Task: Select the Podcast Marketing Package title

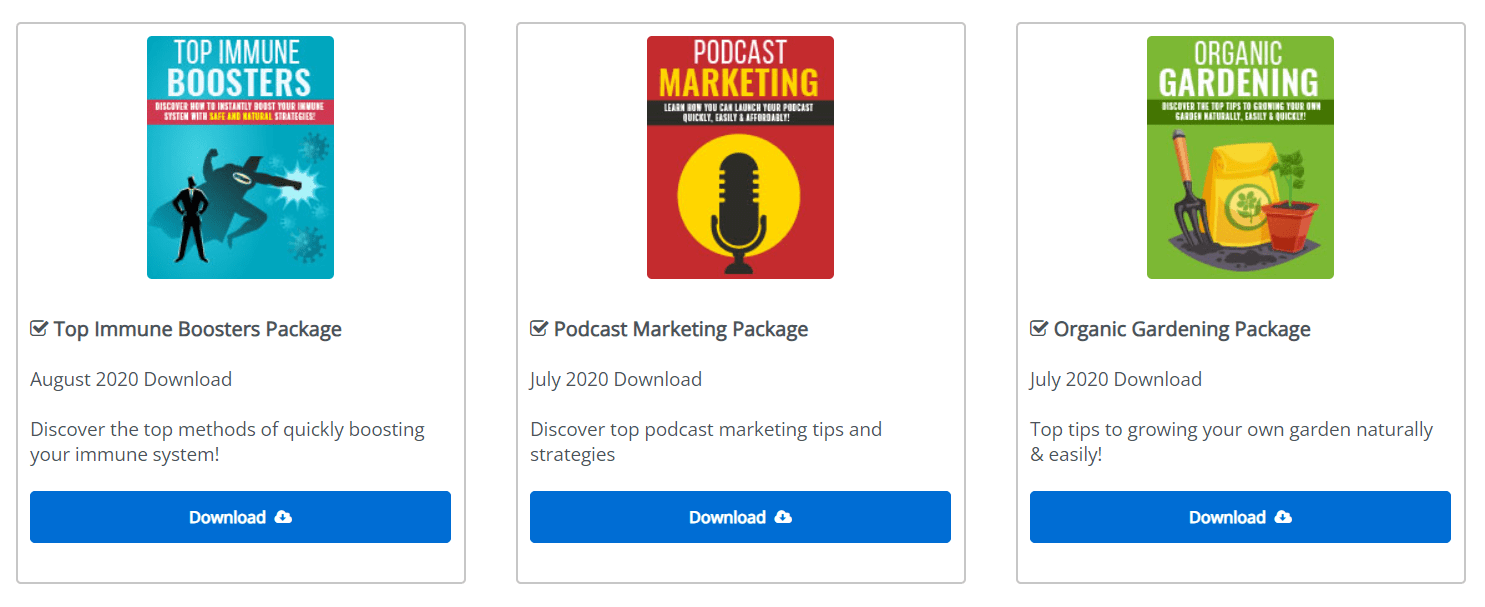Action: pyautogui.click(x=680, y=329)
